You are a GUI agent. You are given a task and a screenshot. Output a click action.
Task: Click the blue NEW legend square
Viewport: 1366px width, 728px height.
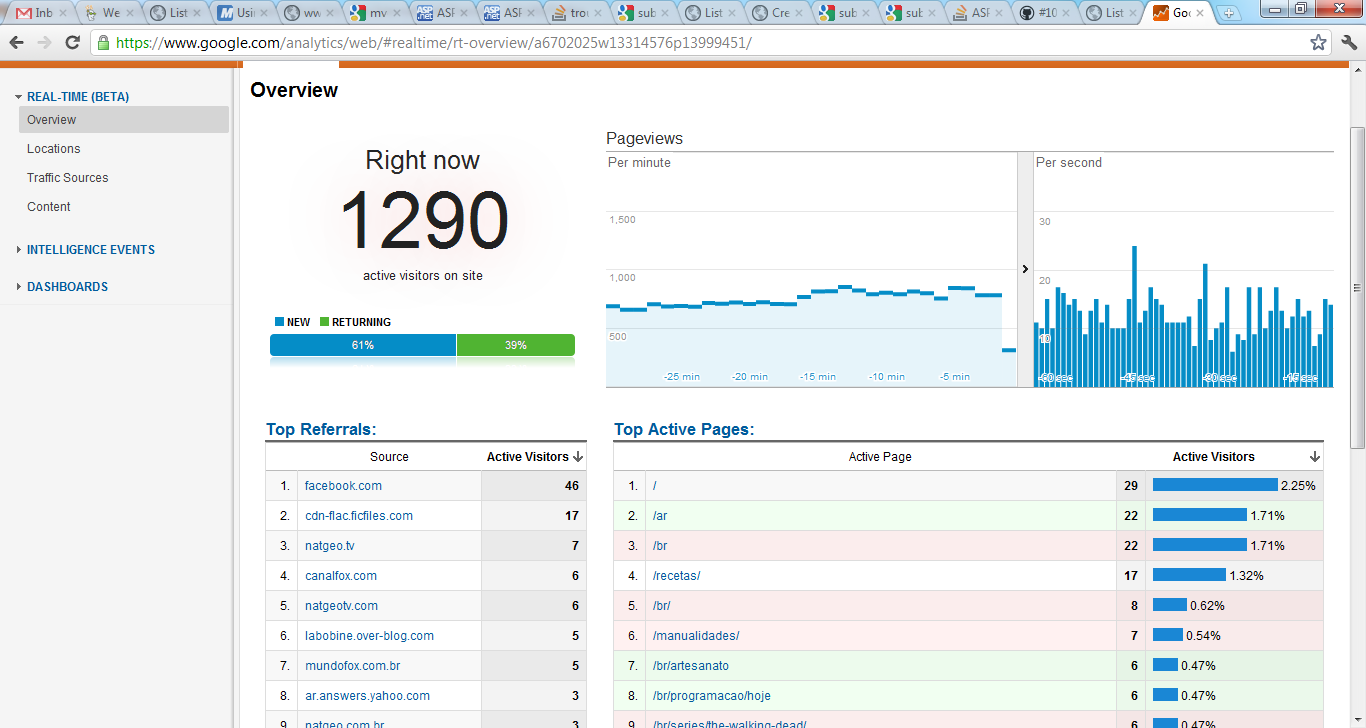[280, 322]
